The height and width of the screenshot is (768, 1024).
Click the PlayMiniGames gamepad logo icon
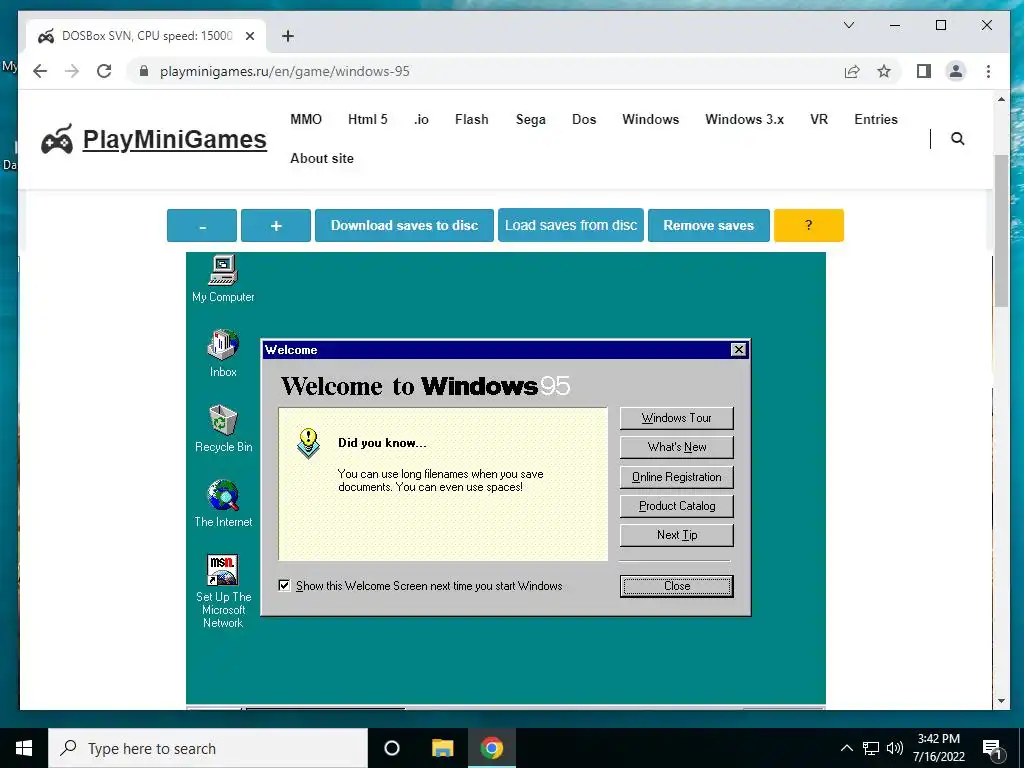[x=57, y=139]
